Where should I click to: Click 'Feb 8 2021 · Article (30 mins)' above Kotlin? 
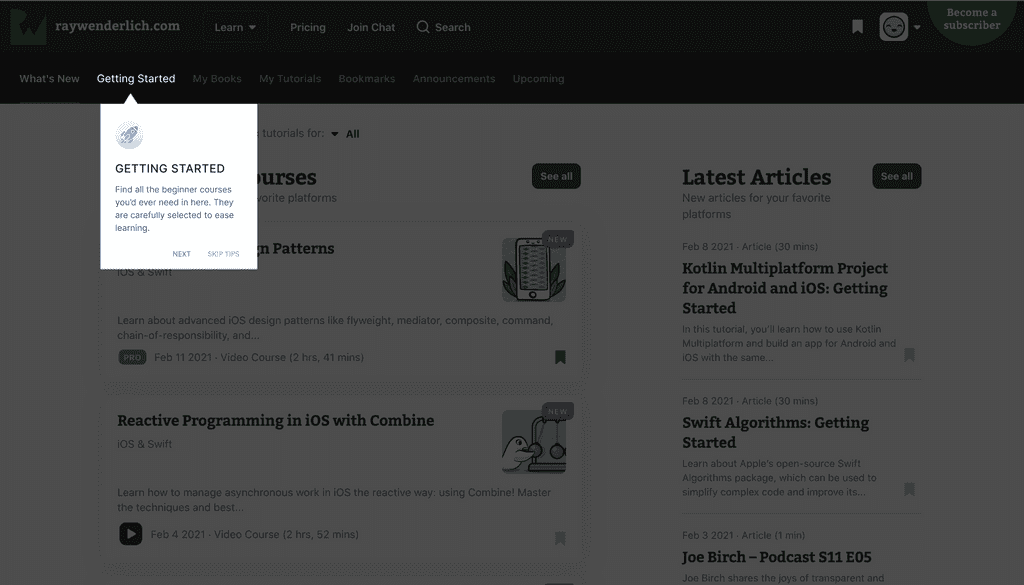pyautogui.click(x=750, y=247)
